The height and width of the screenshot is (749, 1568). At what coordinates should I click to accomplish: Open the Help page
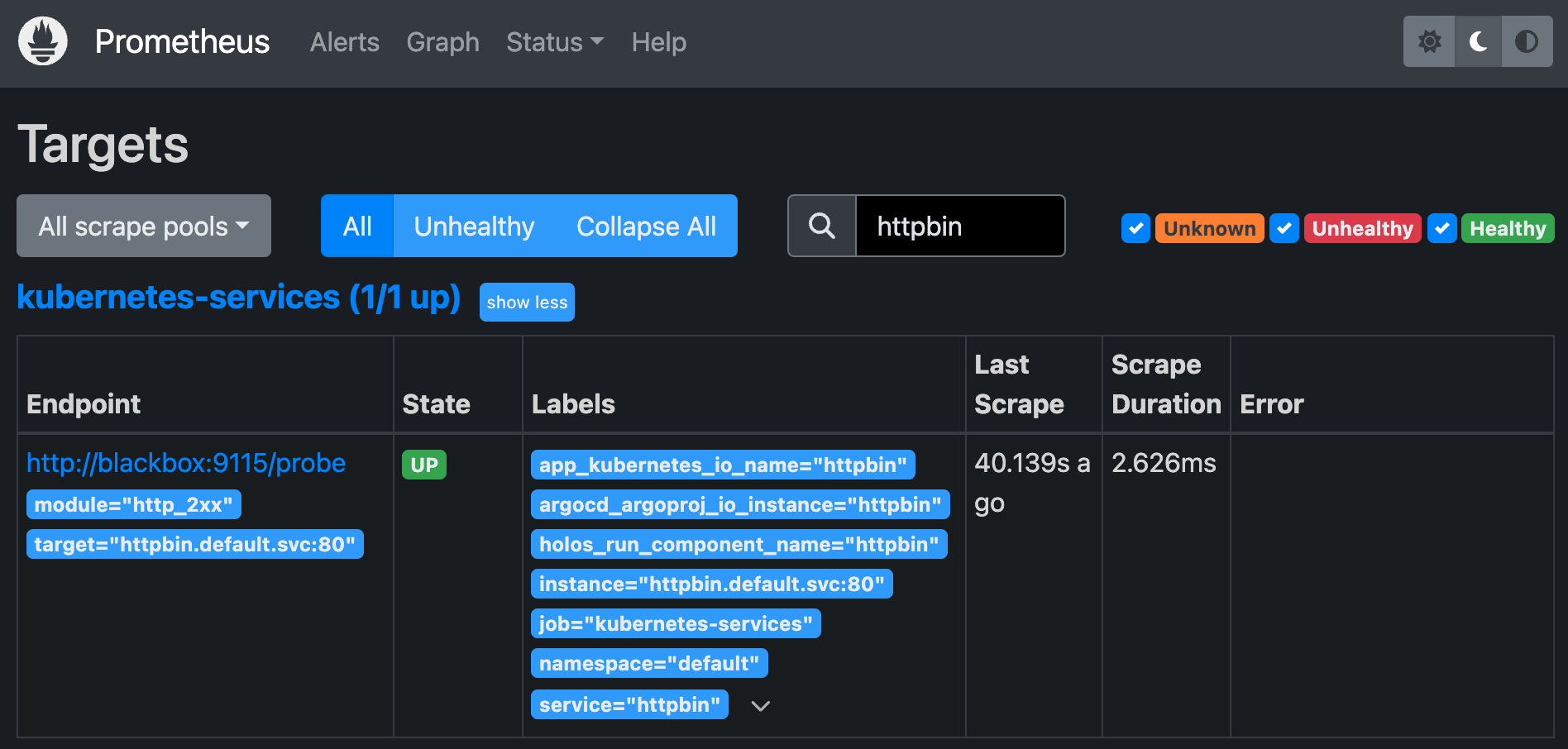pyautogui.click(x=659, y=42)
